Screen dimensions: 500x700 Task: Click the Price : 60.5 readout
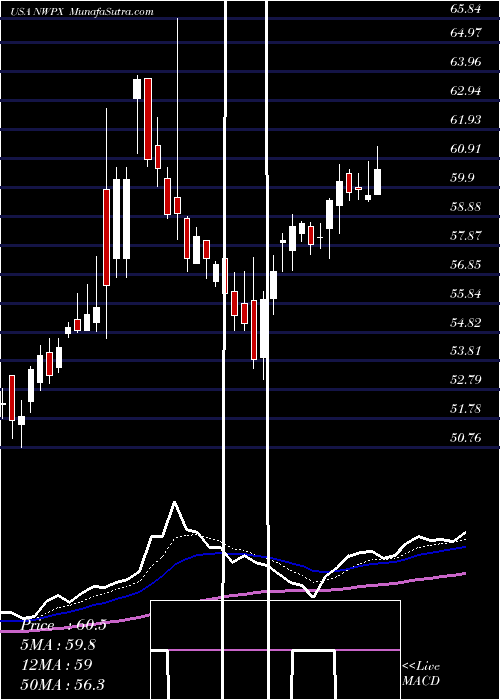[x=63, y=625]
